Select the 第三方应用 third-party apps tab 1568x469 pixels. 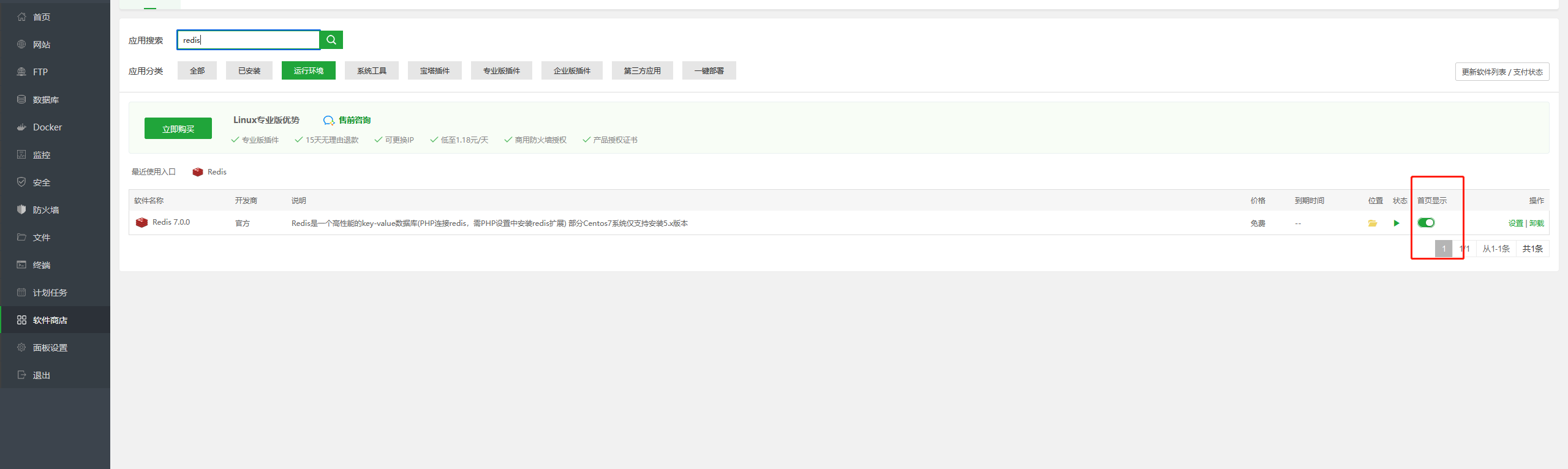(x=643, y=70)
